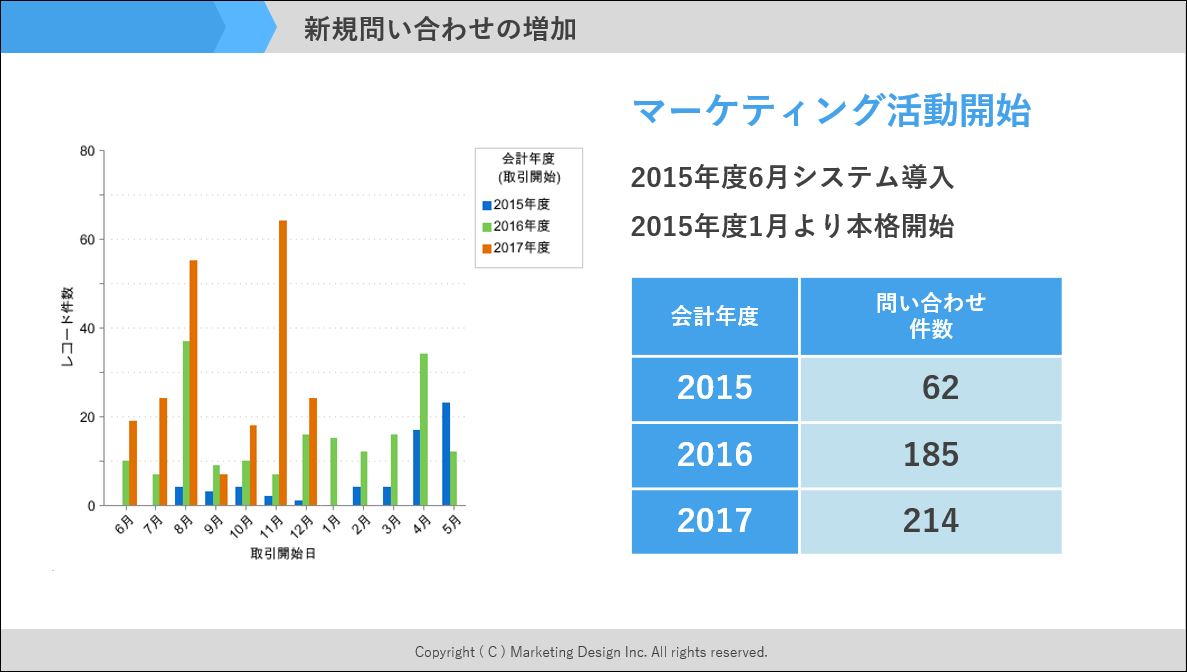This screenshot has width=1187, height=672.
Task: Click the blue bar for 5月
Action: pyautogui.click(x=446, y=453)
